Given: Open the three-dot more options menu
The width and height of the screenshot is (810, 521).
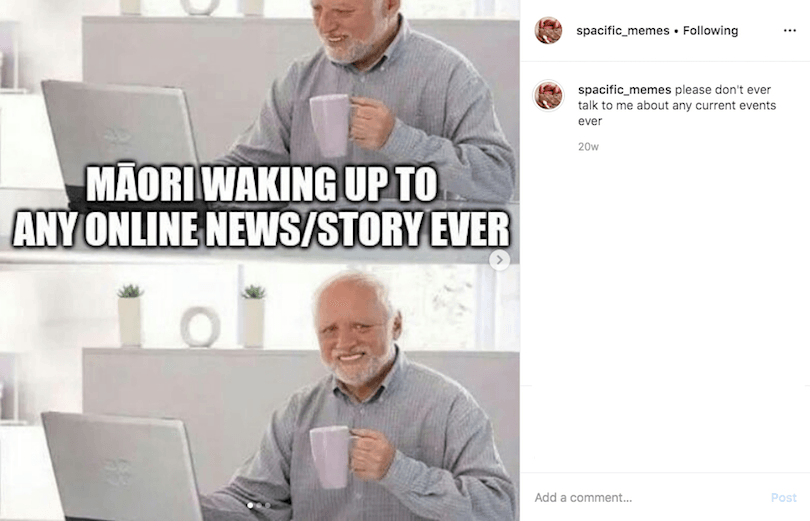Looking at the screenshot, I should 789,31.
